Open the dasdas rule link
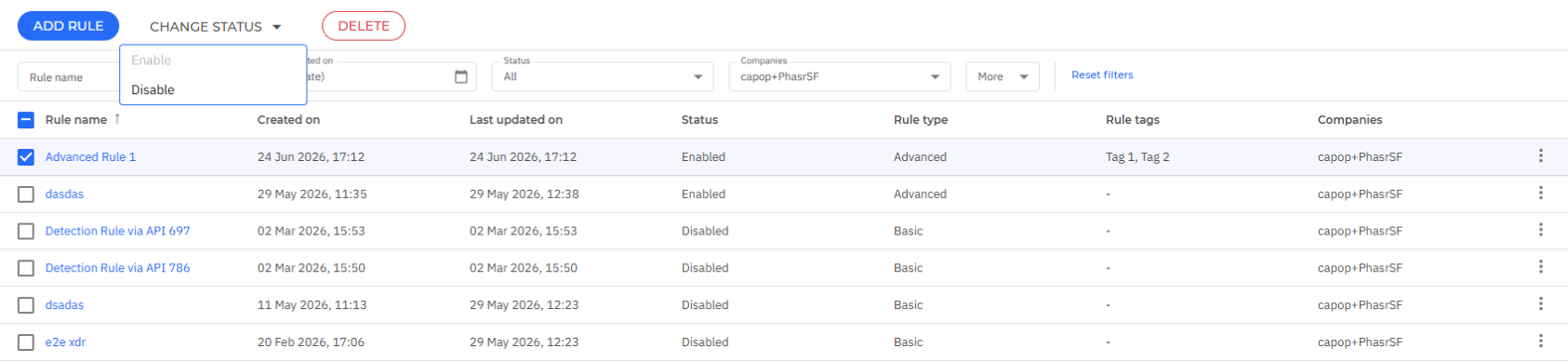The width and height of the screenshot is (1568, 362). 64,194
